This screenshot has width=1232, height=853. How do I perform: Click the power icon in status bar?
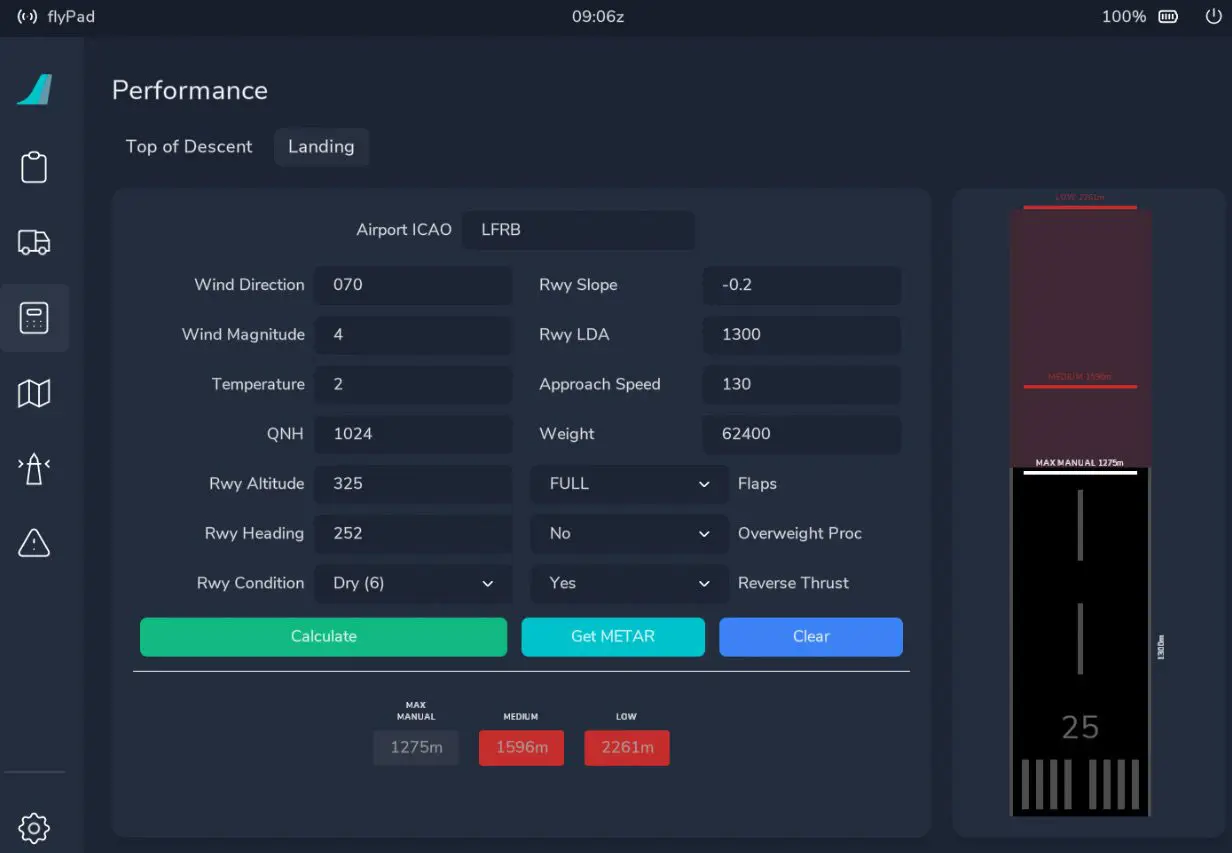pos(1213,17)
